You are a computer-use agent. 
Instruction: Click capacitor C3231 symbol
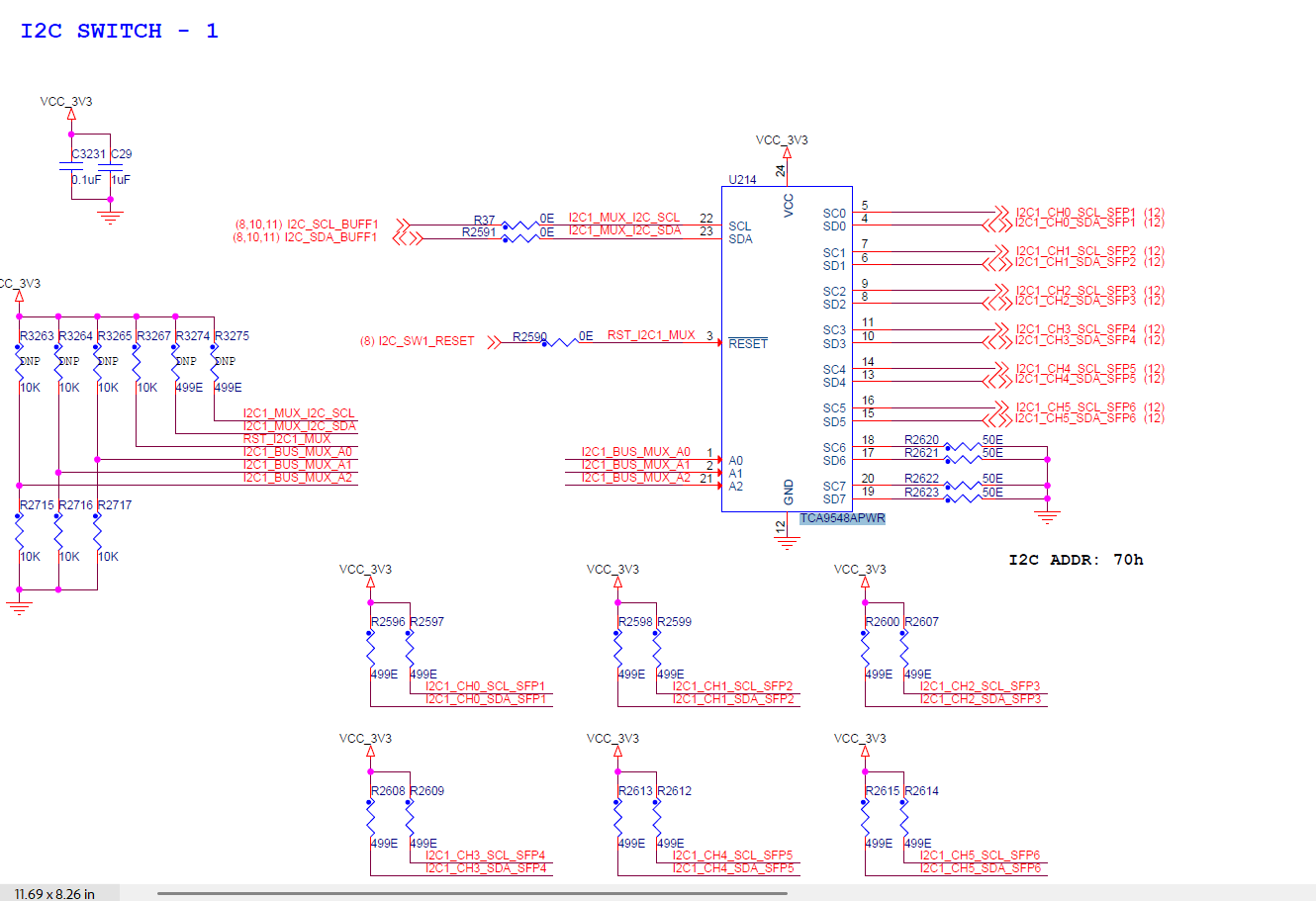(71, 166)
